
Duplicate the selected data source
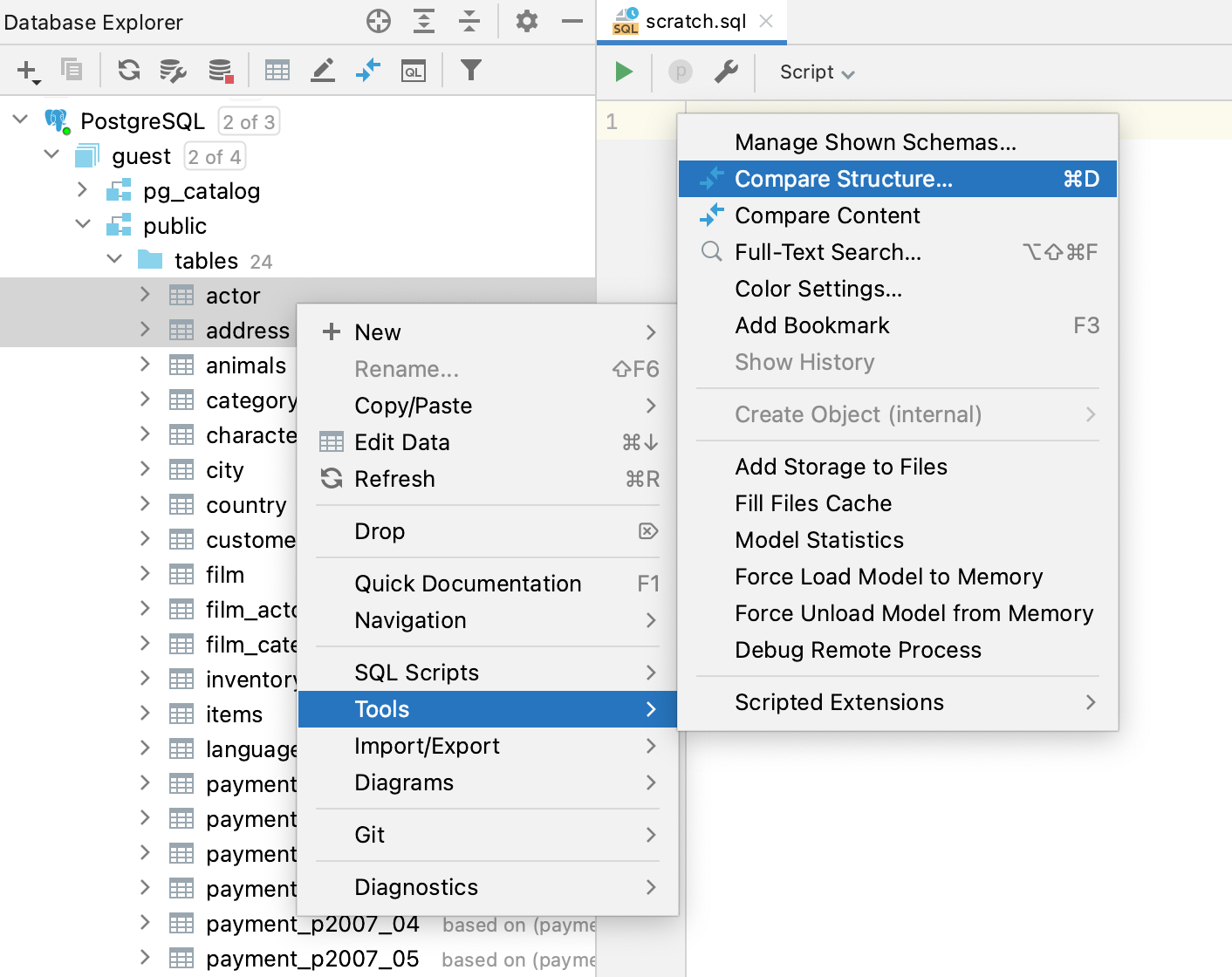coord(71,70)
